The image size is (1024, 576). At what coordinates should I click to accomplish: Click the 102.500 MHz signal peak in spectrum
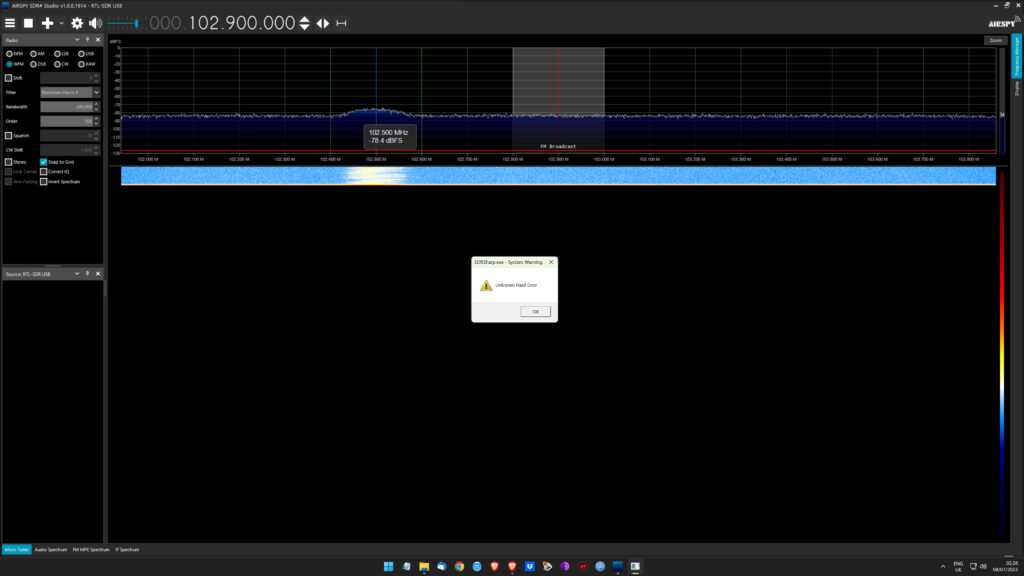pyautogui.click(x=376, y=110)
